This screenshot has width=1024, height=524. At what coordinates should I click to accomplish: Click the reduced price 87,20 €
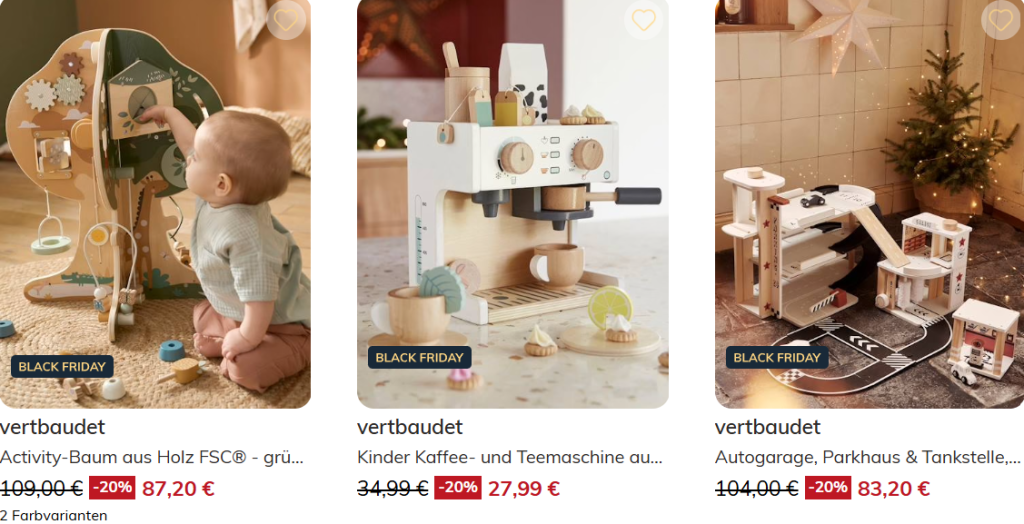point(178,489)
